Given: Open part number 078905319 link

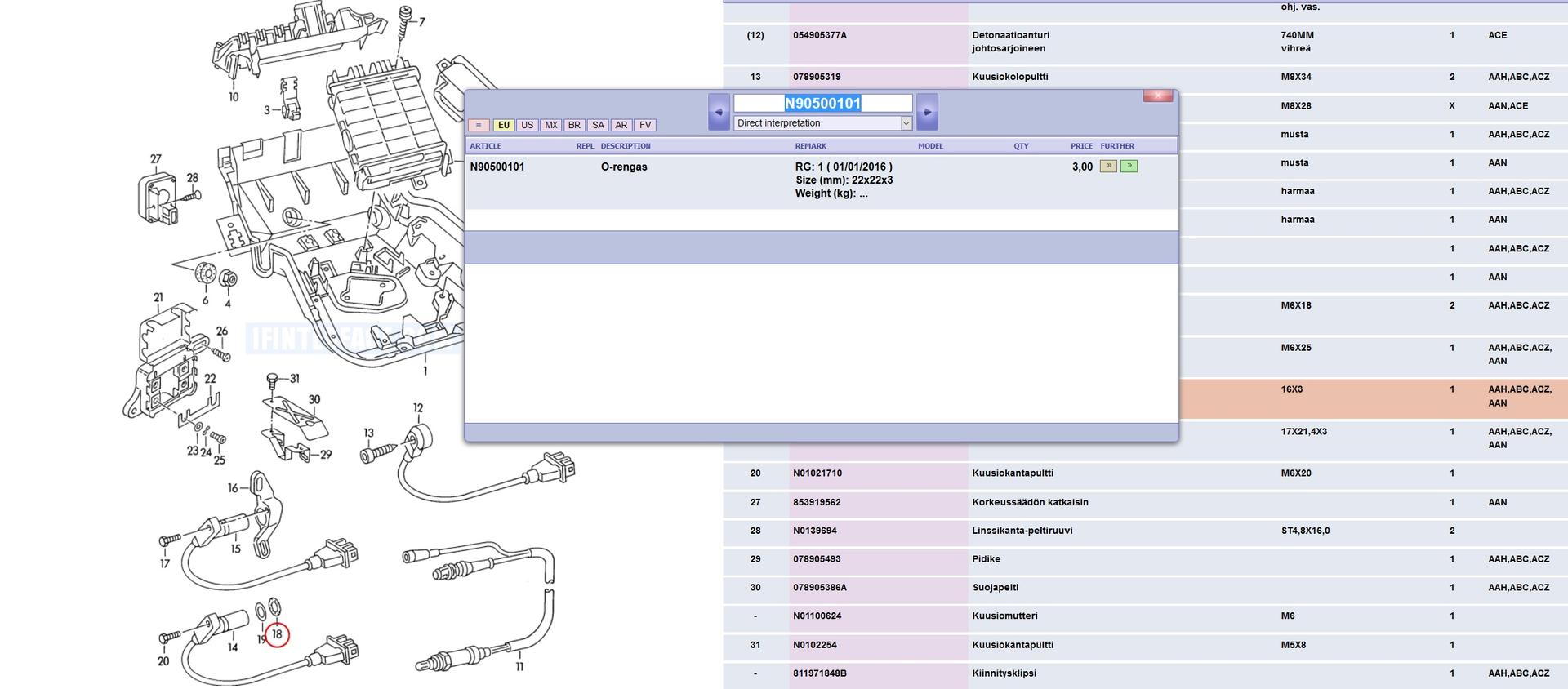Looking at the screenshot, I should tap(817, 77).
